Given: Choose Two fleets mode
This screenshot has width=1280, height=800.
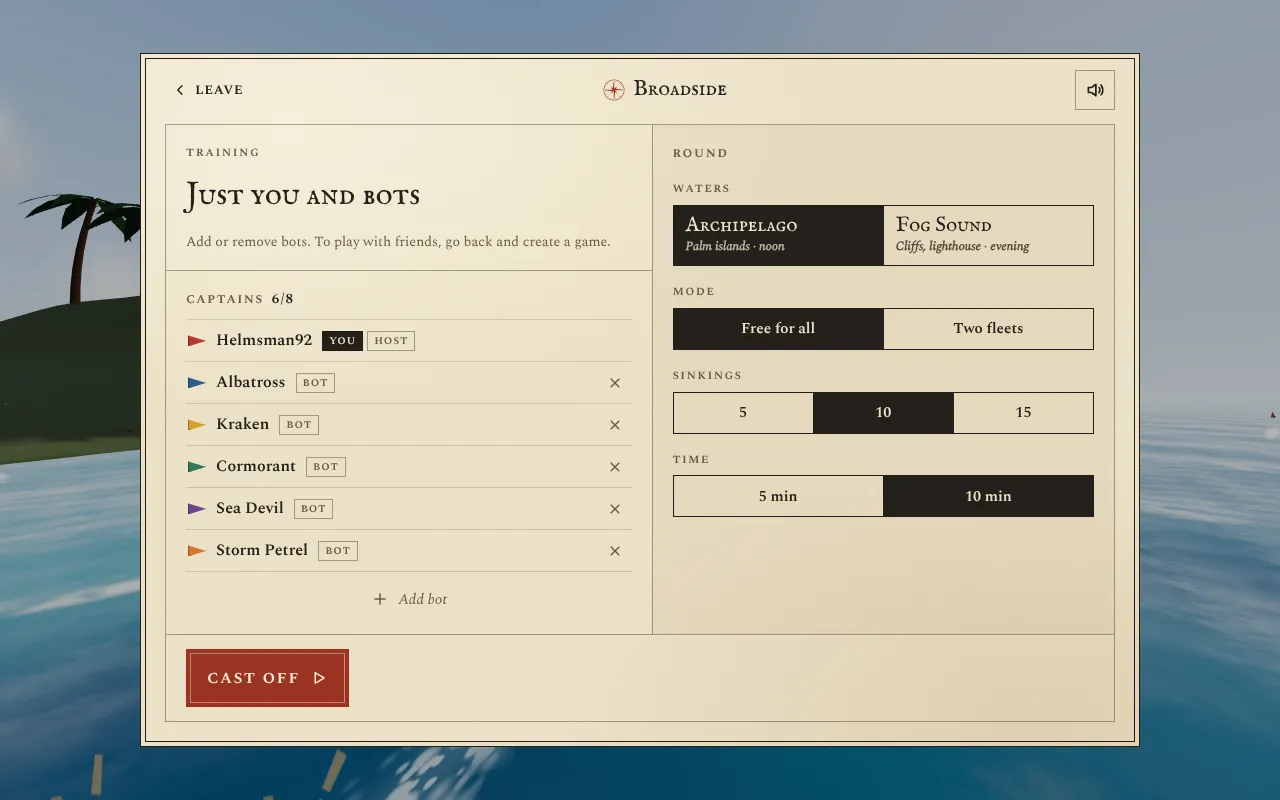Looking at the screenshot, I should click(x=988, y=329).
